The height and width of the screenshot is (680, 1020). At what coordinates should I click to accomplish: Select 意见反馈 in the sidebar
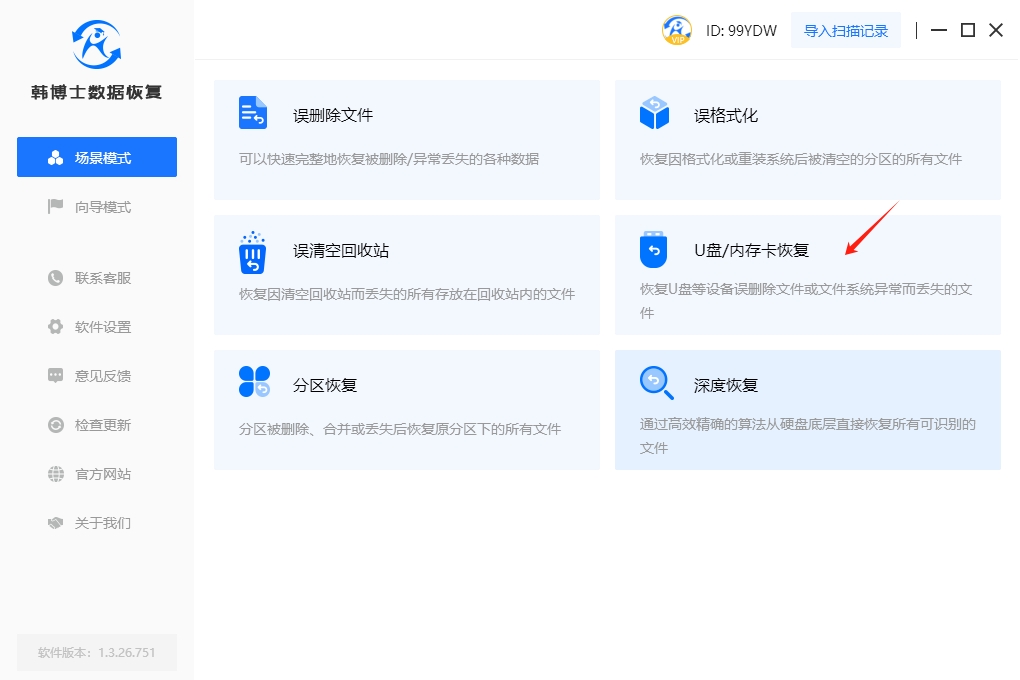coord(97,376)
